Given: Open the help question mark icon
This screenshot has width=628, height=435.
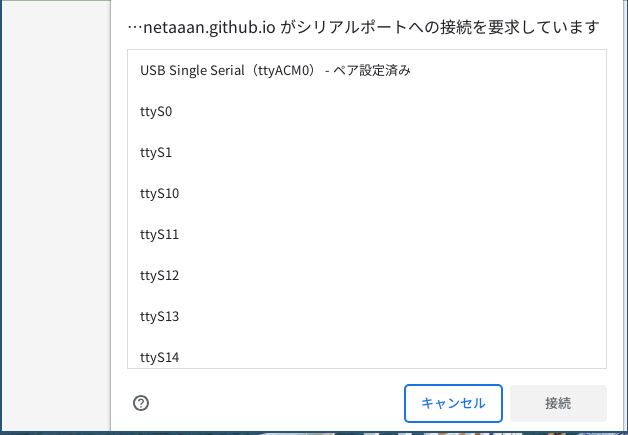Looking at the screenshot, I should pos(141,403).
